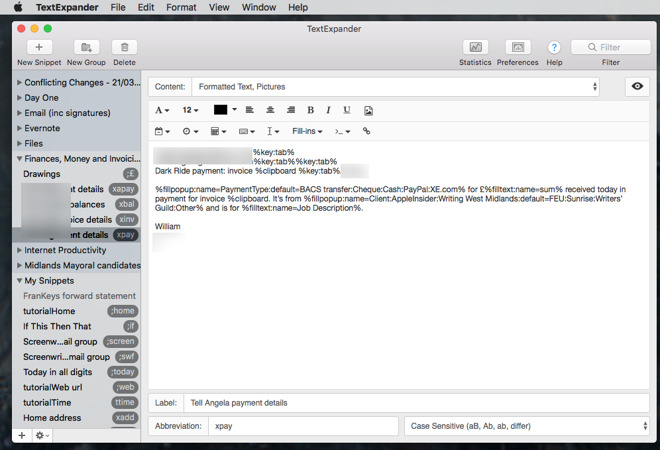660x450 pixels.
Task: Click the Filter search field
Action: [x=610, y=47]
